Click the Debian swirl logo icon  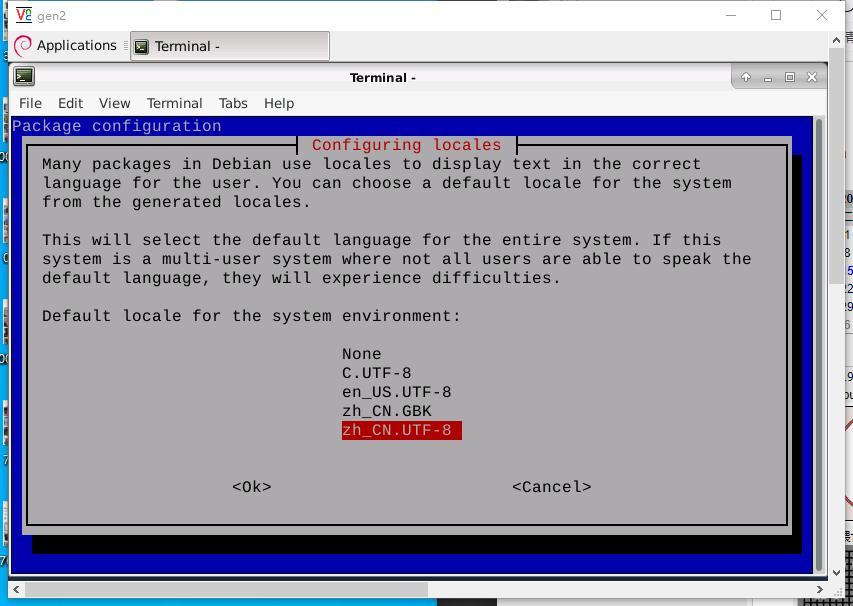[x=22, y=46]
